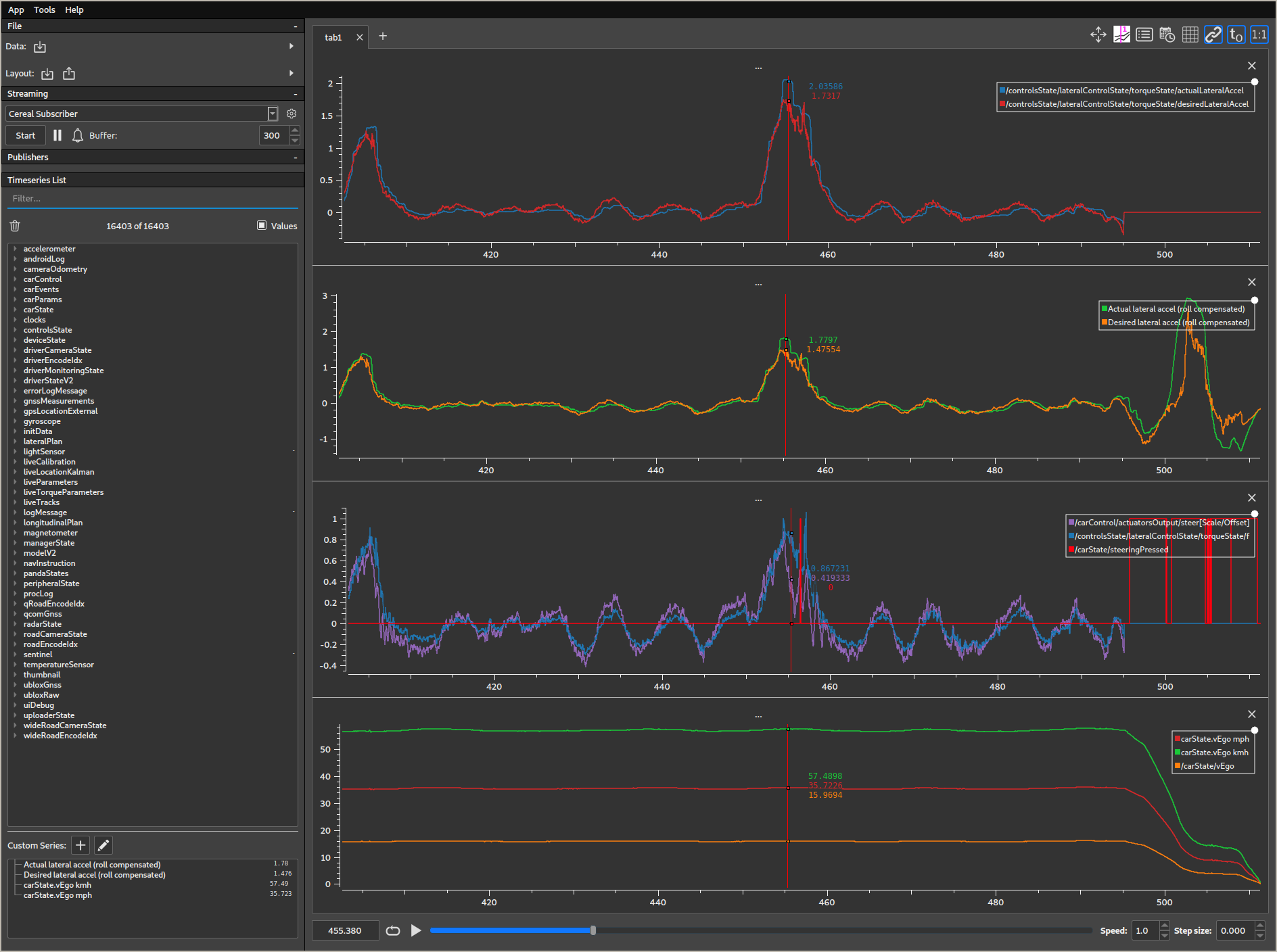Expand the carState tree item
Image resolution: width=1277 pixels, height=952 pixels.
point(15,309)
